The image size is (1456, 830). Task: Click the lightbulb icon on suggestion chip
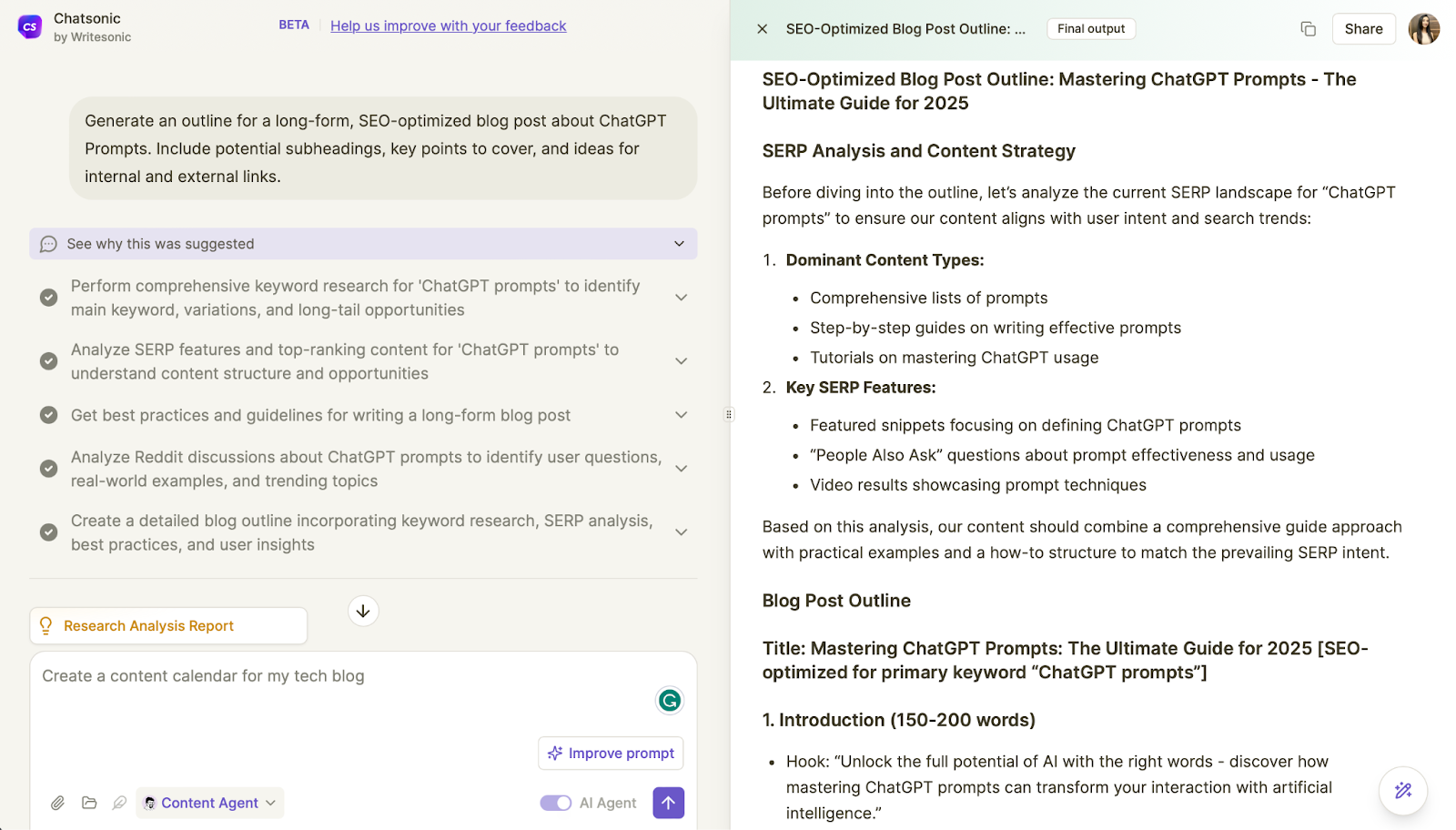tap(45, 626)
